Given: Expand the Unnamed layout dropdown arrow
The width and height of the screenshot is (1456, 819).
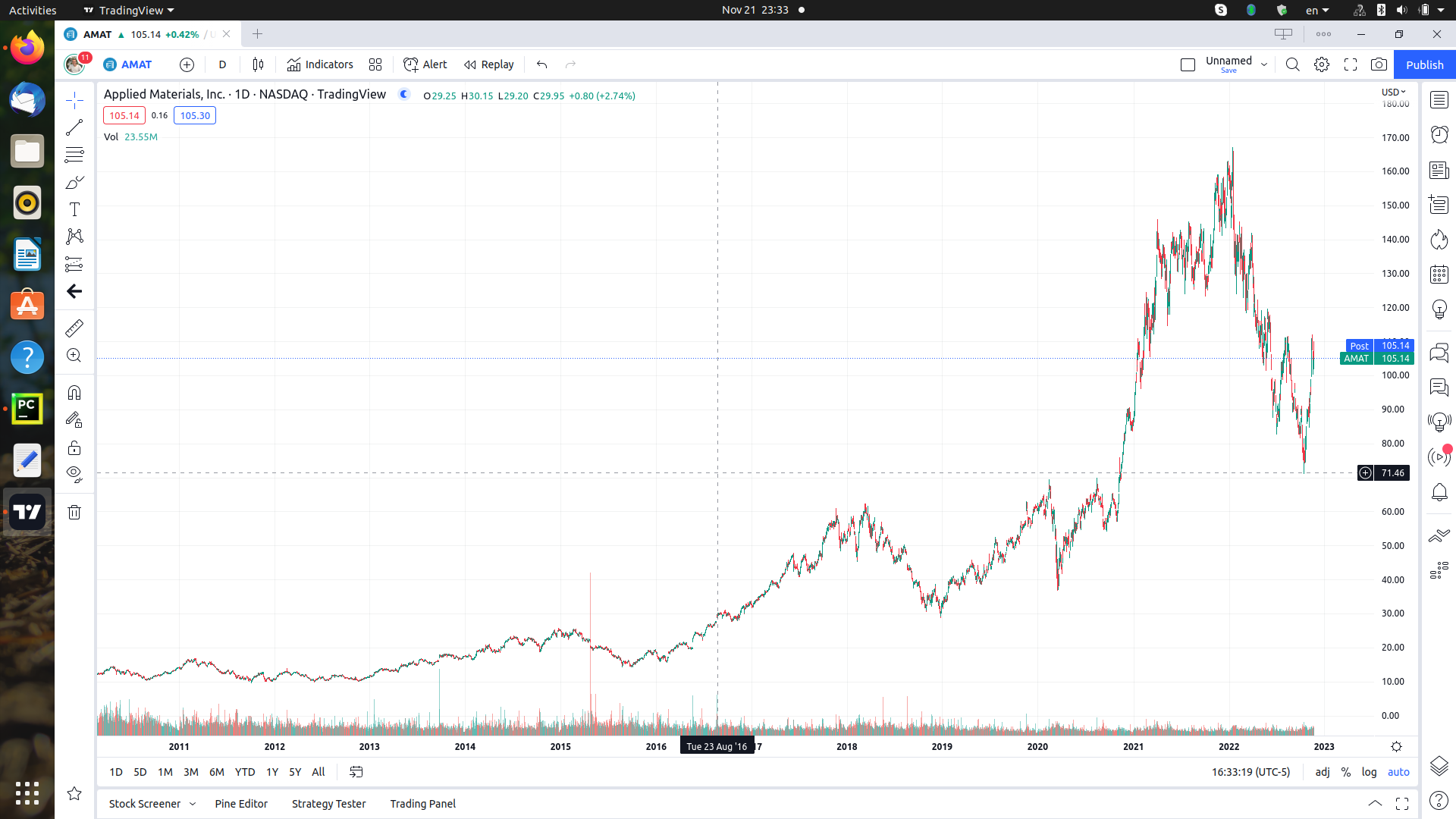Looking at the screenshot, I should click(1264, 64).
